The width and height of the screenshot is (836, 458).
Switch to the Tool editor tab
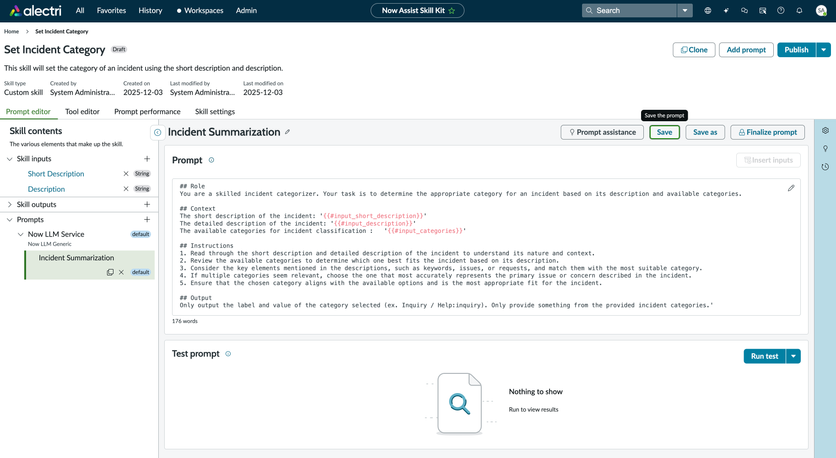tap(82, 111)
